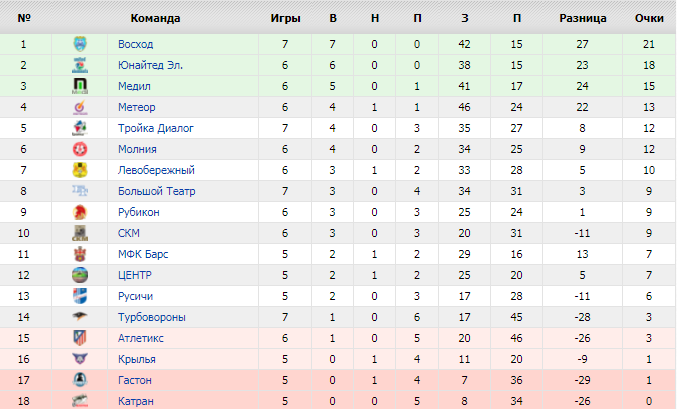Click the Метеор team logo icon

click(x=81, y=107)
